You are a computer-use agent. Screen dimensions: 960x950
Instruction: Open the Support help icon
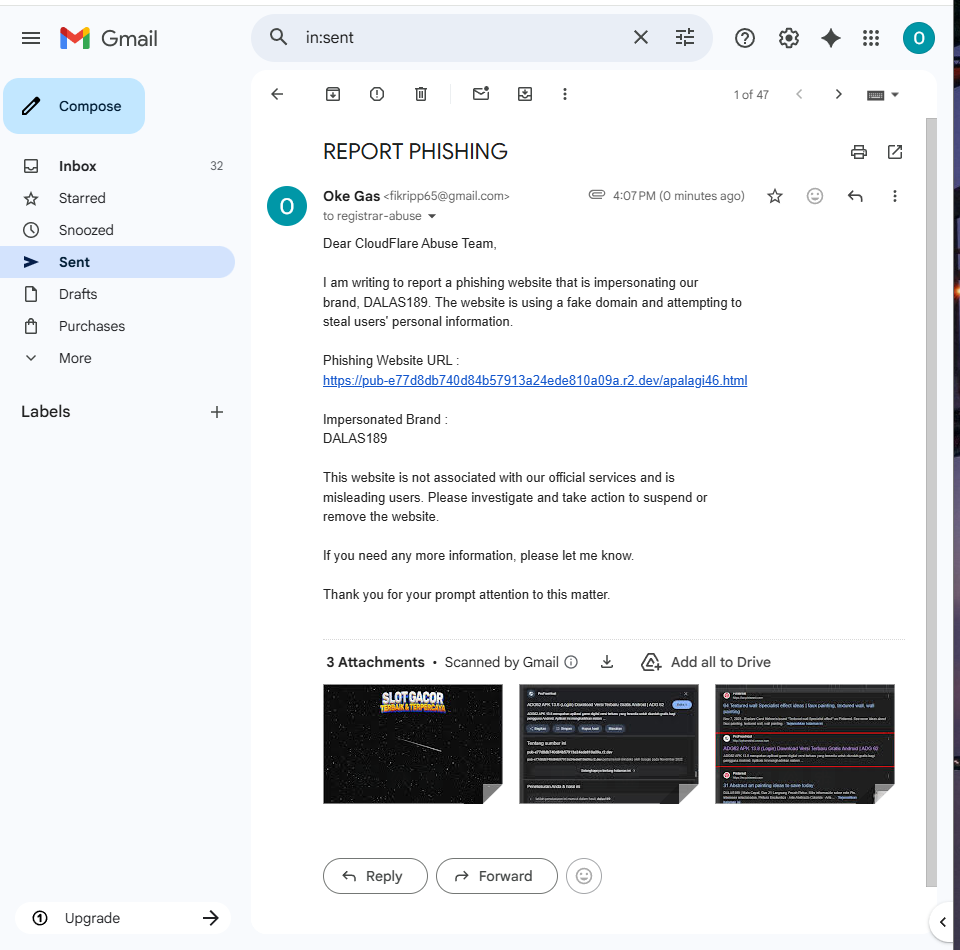pyautogui.click(x=744, y=38)
